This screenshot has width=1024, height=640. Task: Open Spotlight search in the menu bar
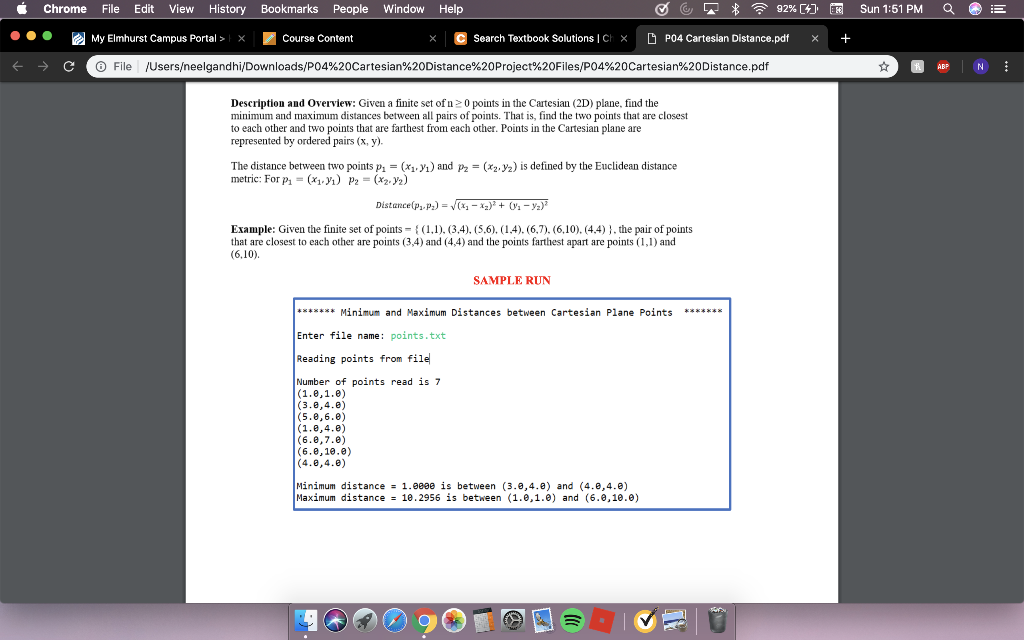point(949,9)
